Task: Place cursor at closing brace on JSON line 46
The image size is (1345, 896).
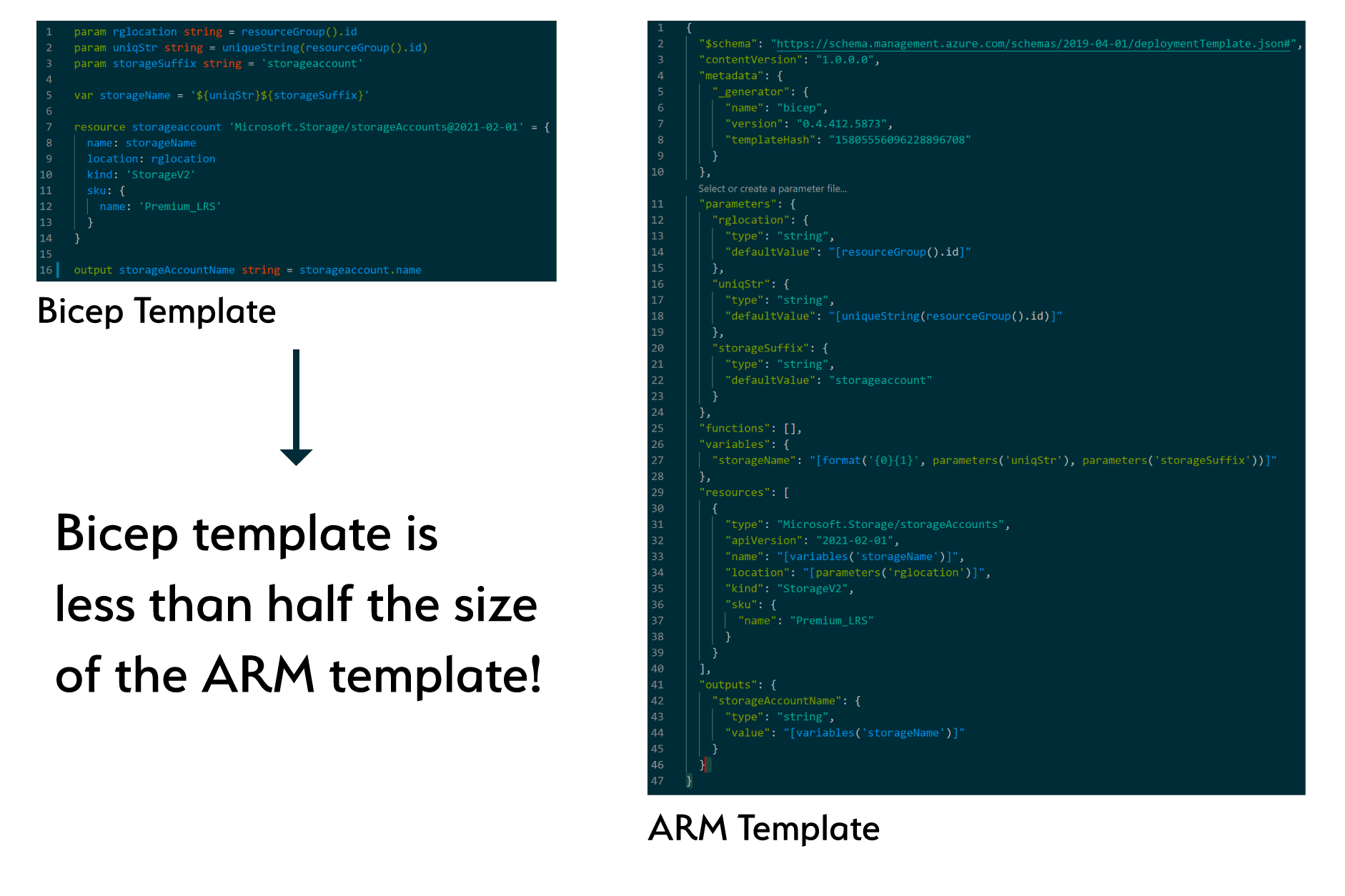Action: pyautogui.click(x=703, y=765)
